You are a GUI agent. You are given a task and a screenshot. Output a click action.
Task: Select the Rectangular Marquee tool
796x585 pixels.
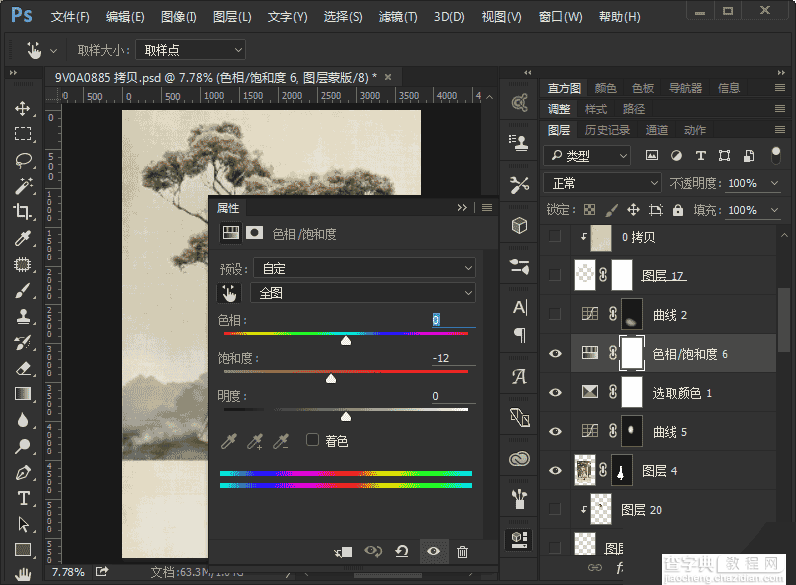[x=23, y=134]
